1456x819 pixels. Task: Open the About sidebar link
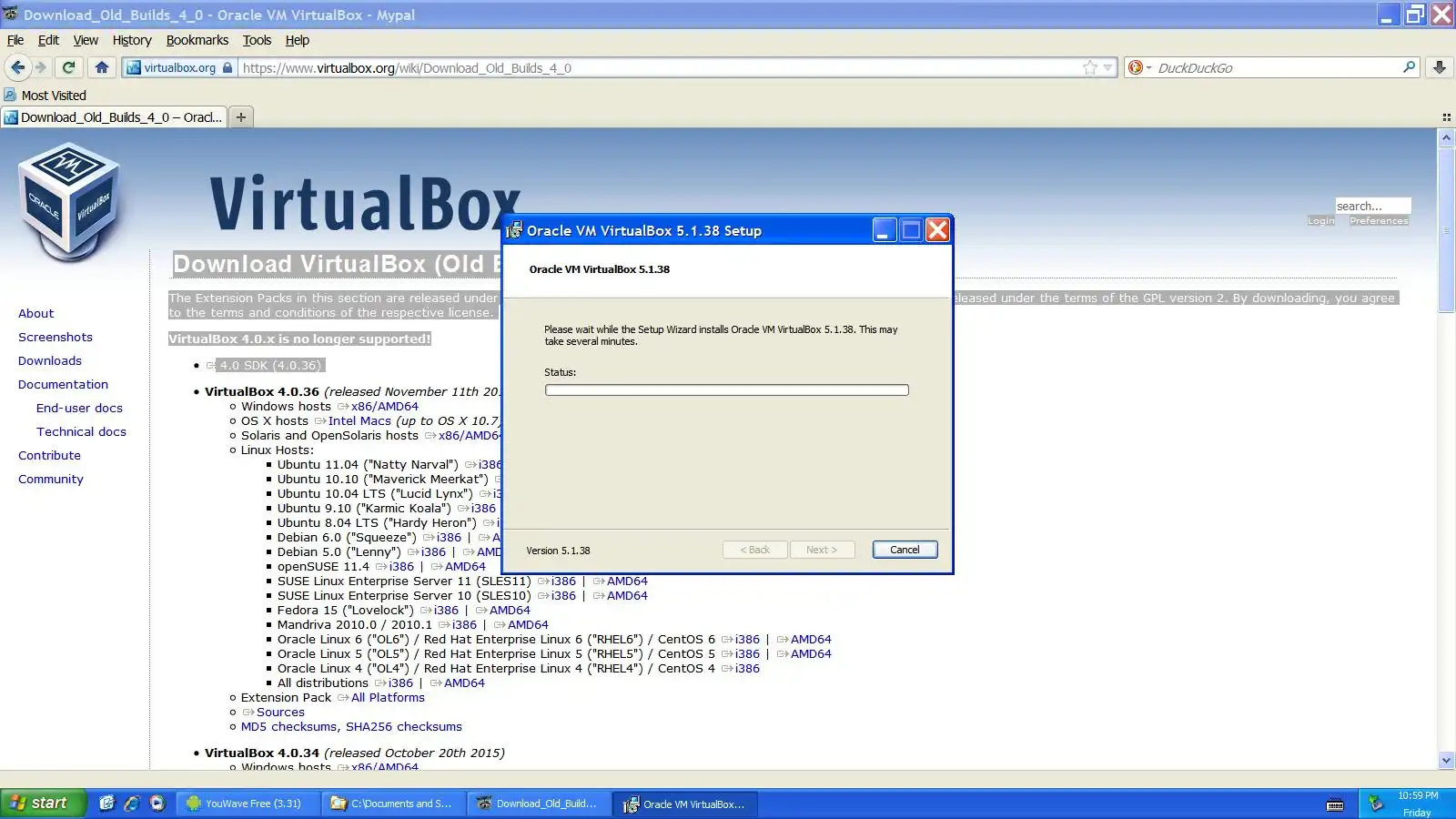(35, 313)
